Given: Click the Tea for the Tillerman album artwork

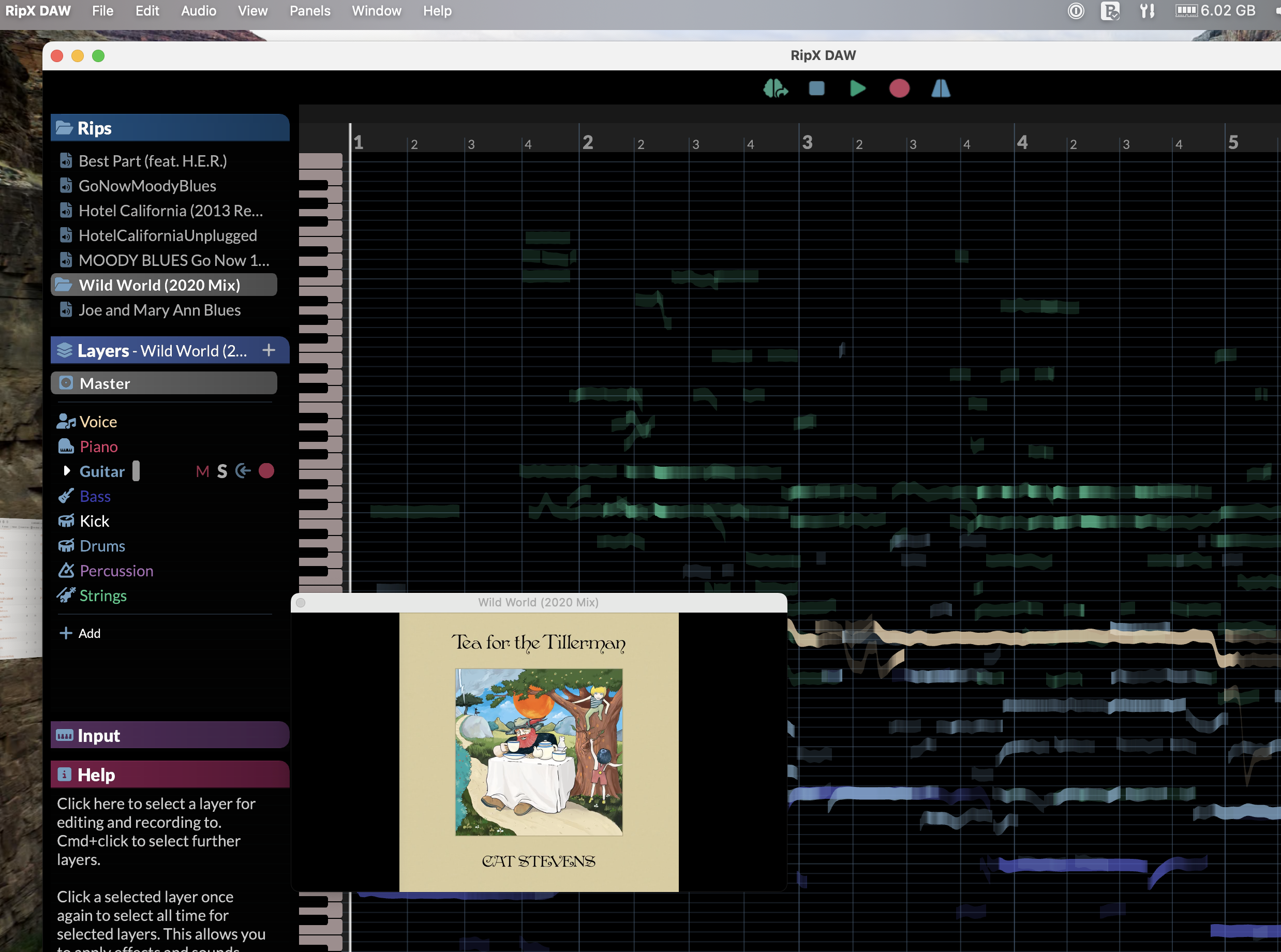Looking at the screenshot, I should (x=539, y=751).
